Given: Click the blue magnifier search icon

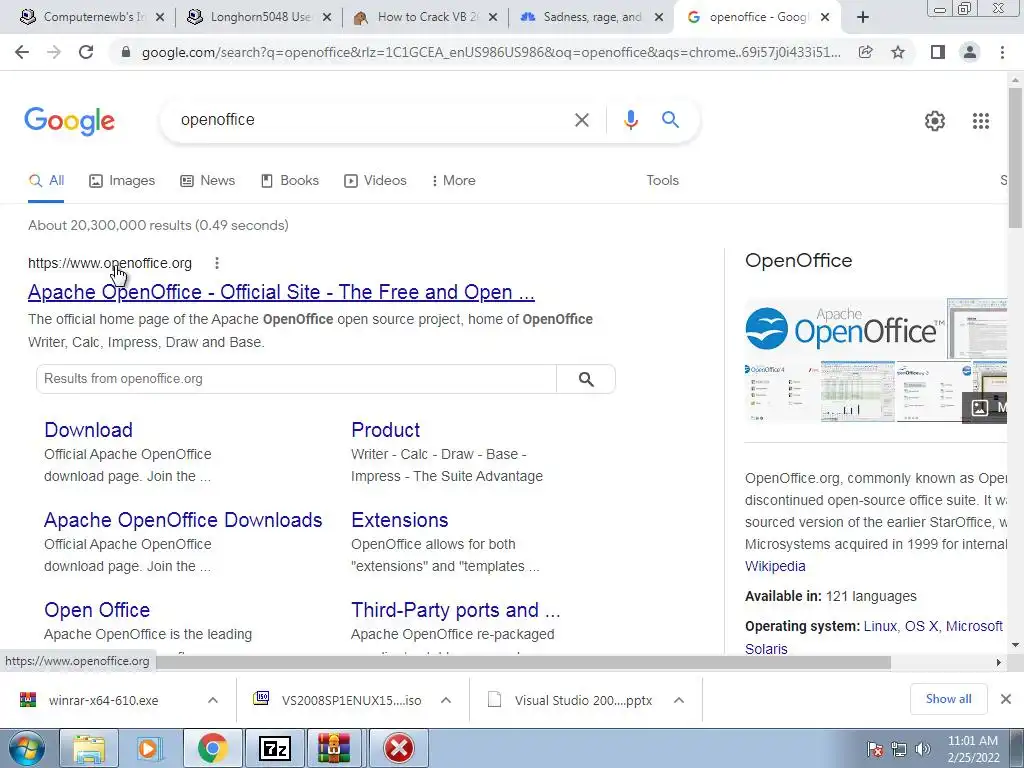Looking at the screenshot, I should [671, 120].
